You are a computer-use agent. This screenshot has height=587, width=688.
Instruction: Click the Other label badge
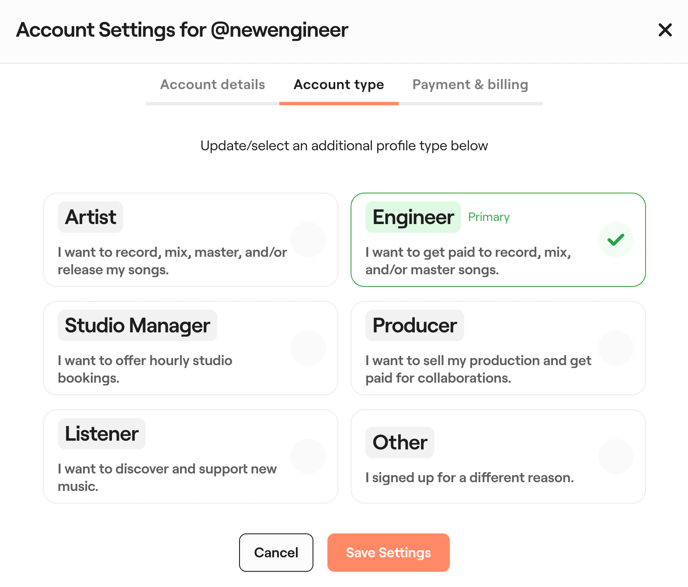399,442
